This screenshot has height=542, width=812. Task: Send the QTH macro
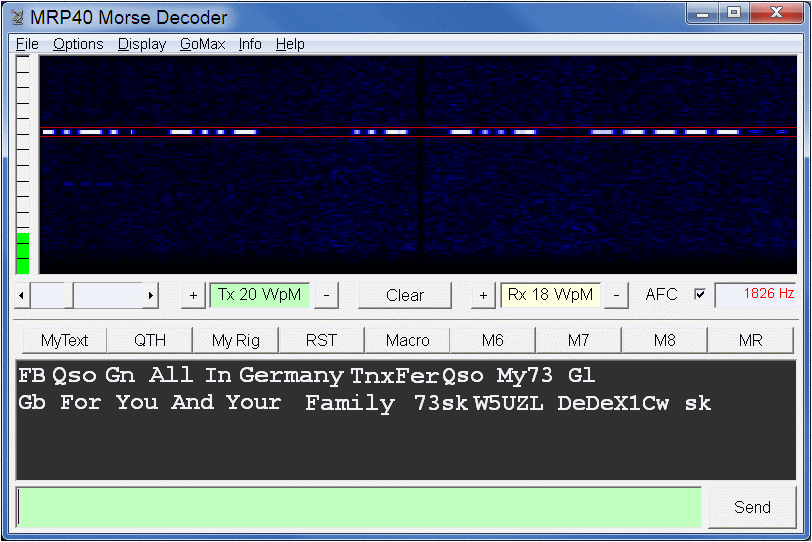point(150,340)
